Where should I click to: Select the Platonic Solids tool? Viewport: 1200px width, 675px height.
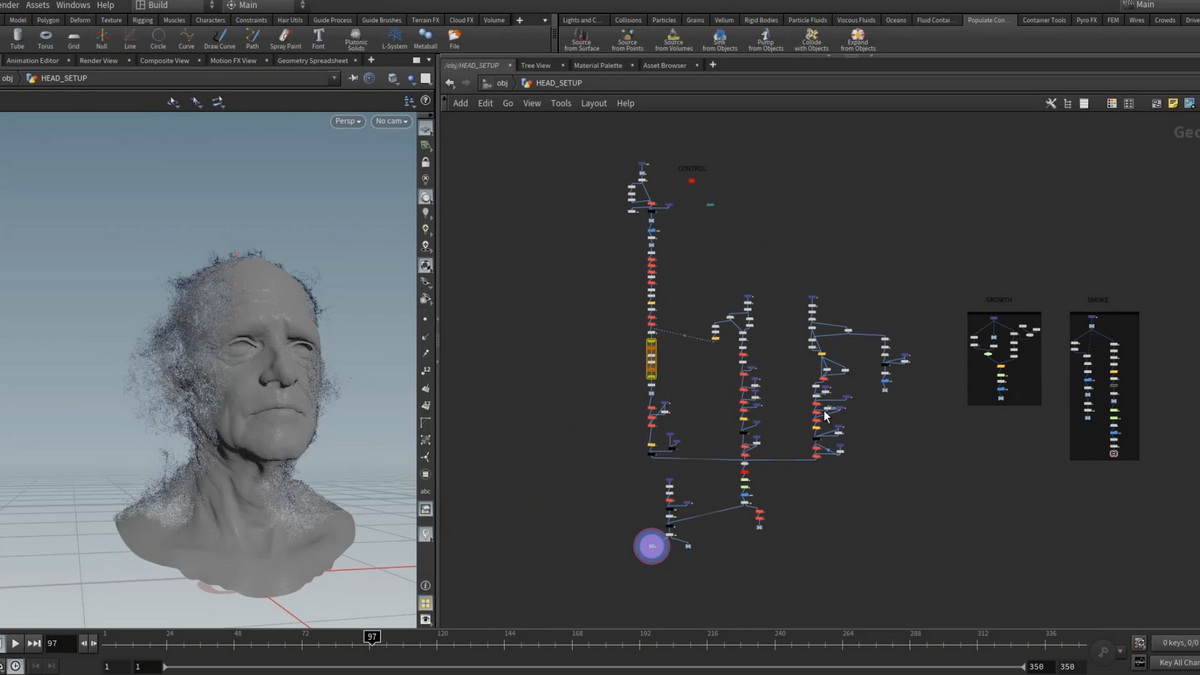[356, 40]
